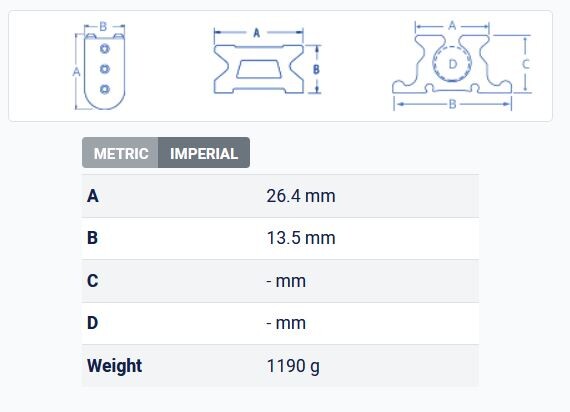This screenshot has width=570, height=412.
Task: Select the C dimension row label
Action: click(x=93, y=281)
